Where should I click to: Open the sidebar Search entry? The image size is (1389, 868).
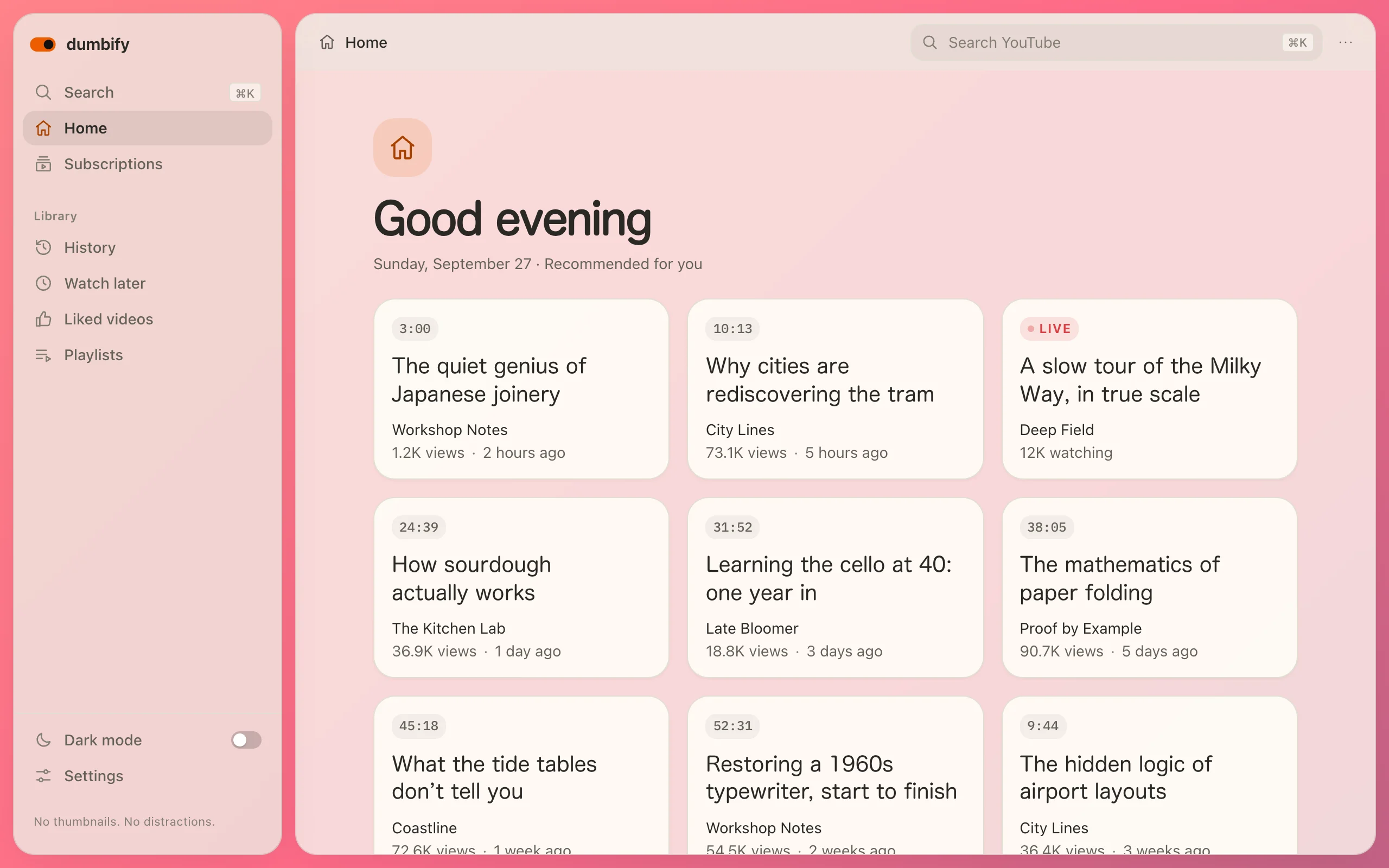(x=148, y=92)
